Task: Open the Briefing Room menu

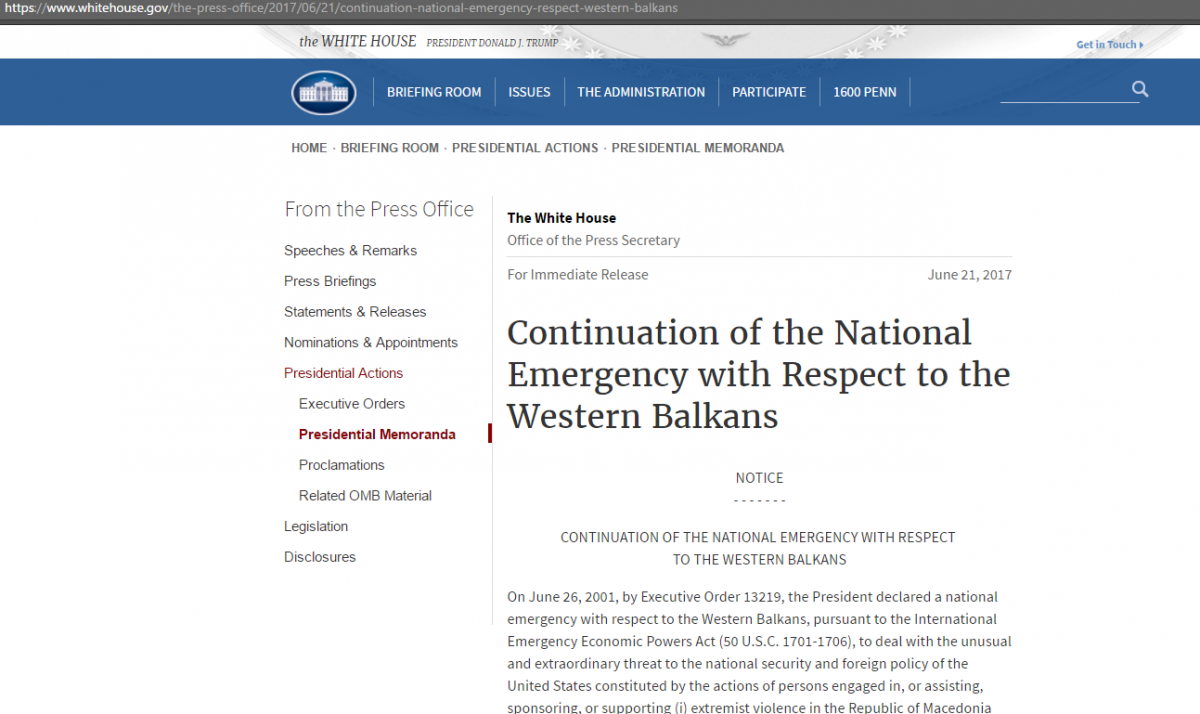Action: pos(434,92)
